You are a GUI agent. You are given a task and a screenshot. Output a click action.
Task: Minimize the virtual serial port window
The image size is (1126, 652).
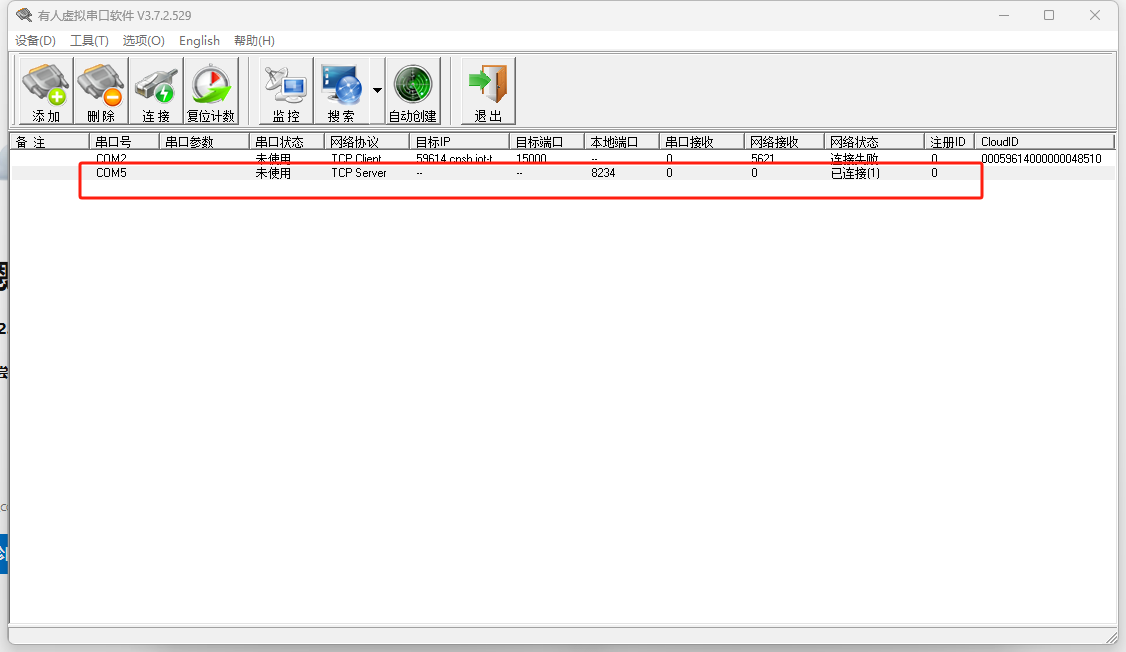point(1004,15)
